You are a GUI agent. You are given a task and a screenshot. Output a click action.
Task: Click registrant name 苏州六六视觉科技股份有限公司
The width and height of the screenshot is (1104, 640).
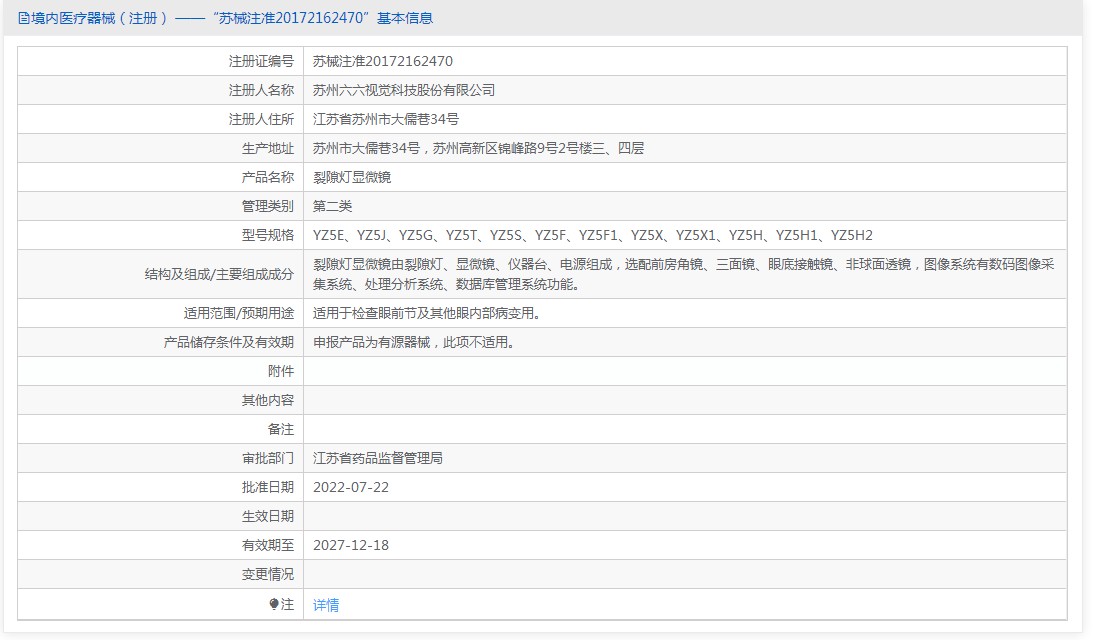click(x=404, y=90)
